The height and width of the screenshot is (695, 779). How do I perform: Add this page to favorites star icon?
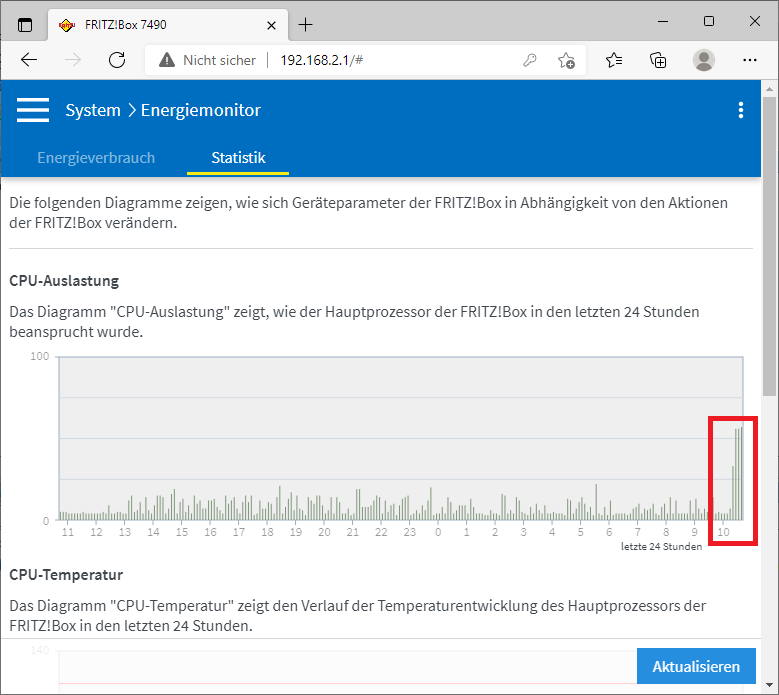[x=566, y=60]
